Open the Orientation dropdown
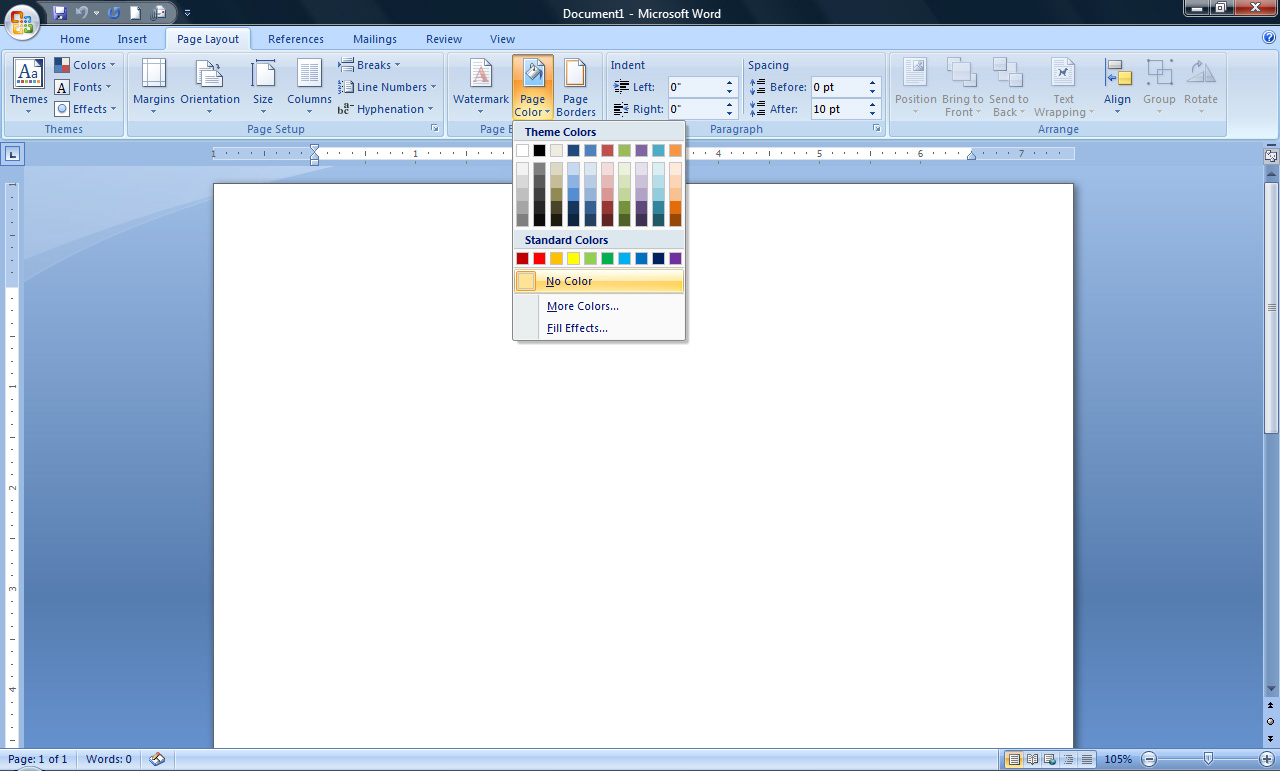The width and height of the screenshot is (1280, 771). click(210, 86)
